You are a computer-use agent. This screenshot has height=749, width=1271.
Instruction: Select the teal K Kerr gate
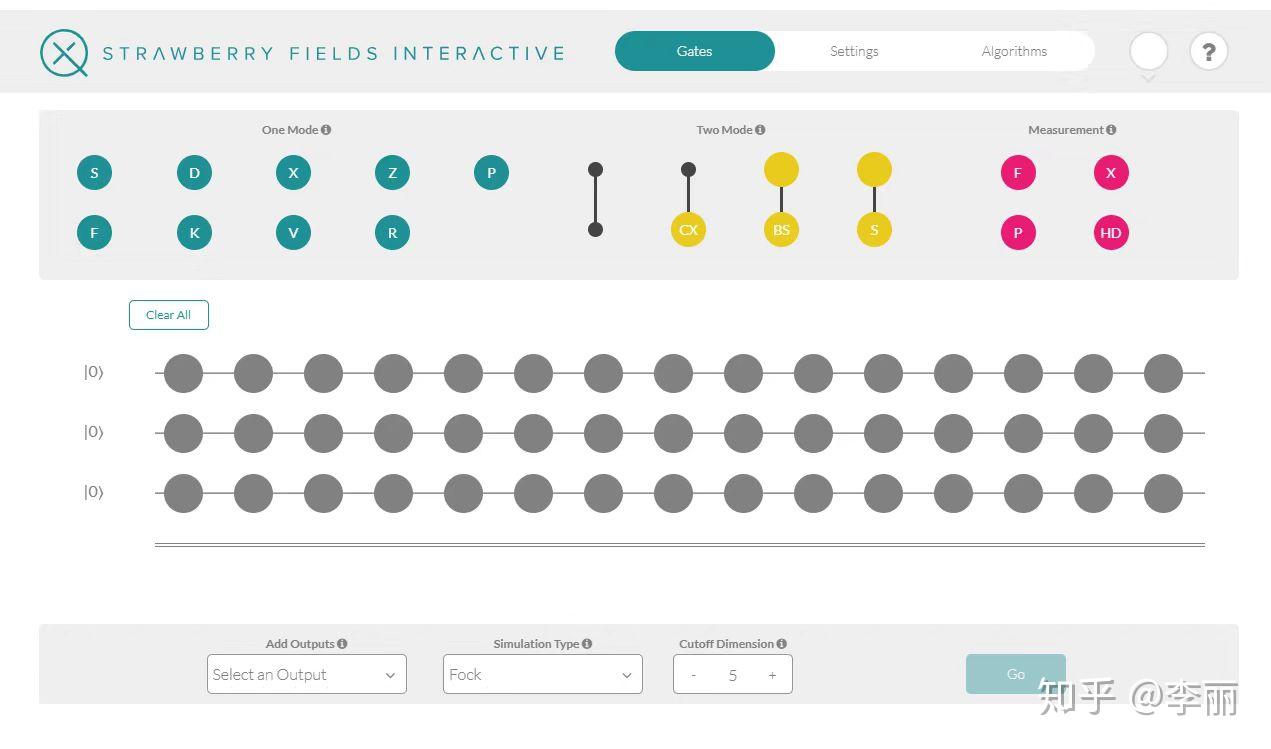[194, 232]
